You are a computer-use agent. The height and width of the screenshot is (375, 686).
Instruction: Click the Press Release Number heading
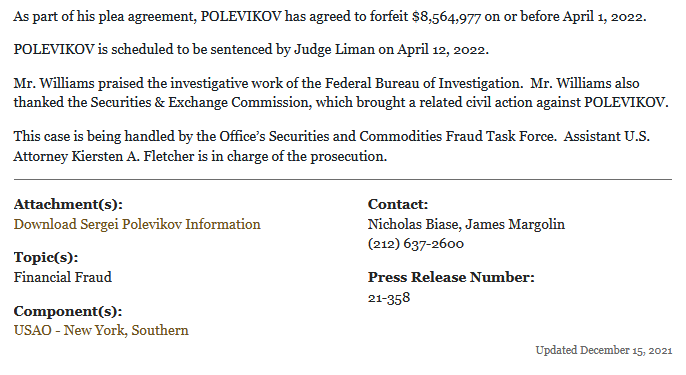coord(451,277)
